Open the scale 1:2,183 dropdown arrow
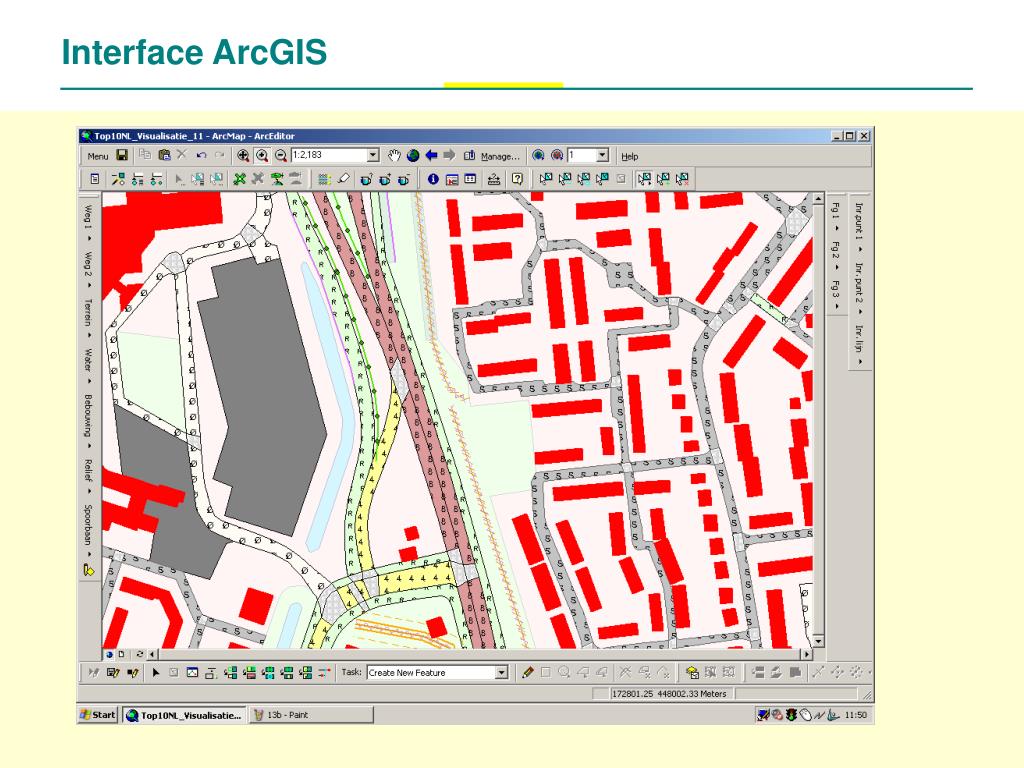Viewport: 1024px width, 768px height. click(373, 155)
